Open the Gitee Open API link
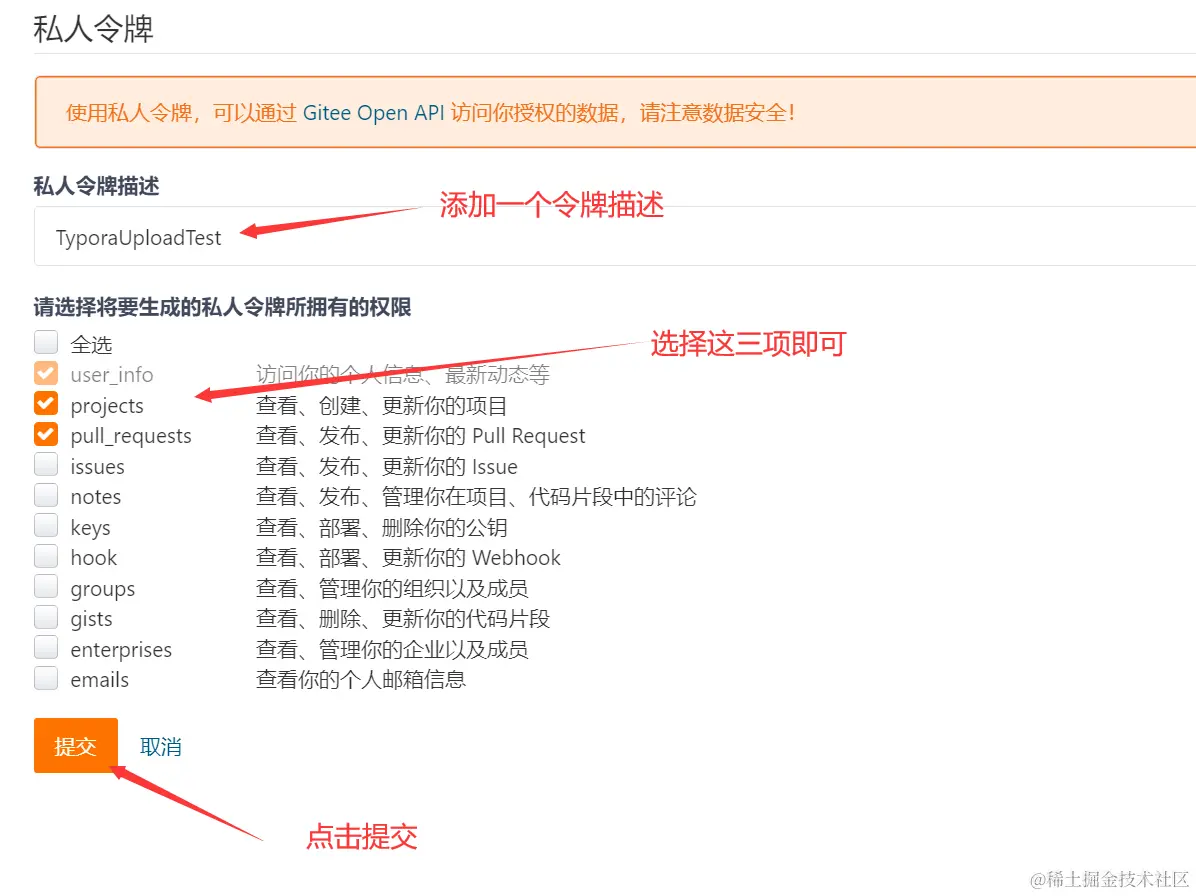Image resolution: width=1196 pixels, height=896 pixels. pyautogui.click(x=373, y=113)
